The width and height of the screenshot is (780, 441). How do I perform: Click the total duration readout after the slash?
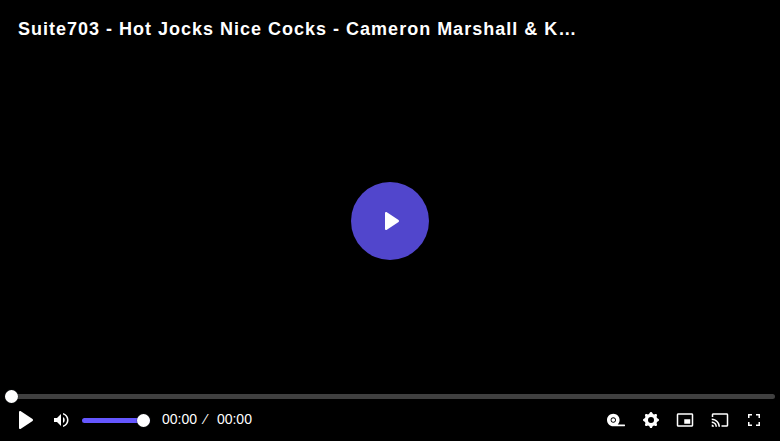[x=234, y=420]
